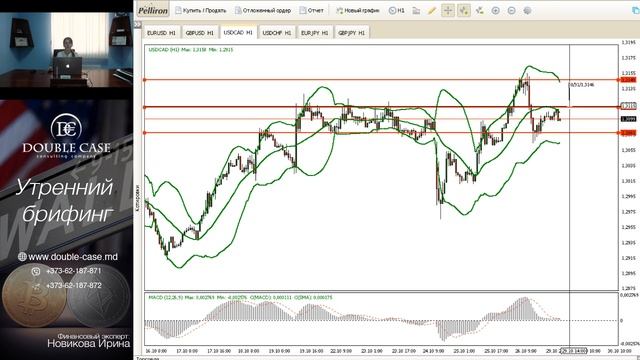Image resolution: width=640 pixels, height=360 pixels.
Task: Switch to the USDCHF H1 tab
Action: tap(277, 33)
